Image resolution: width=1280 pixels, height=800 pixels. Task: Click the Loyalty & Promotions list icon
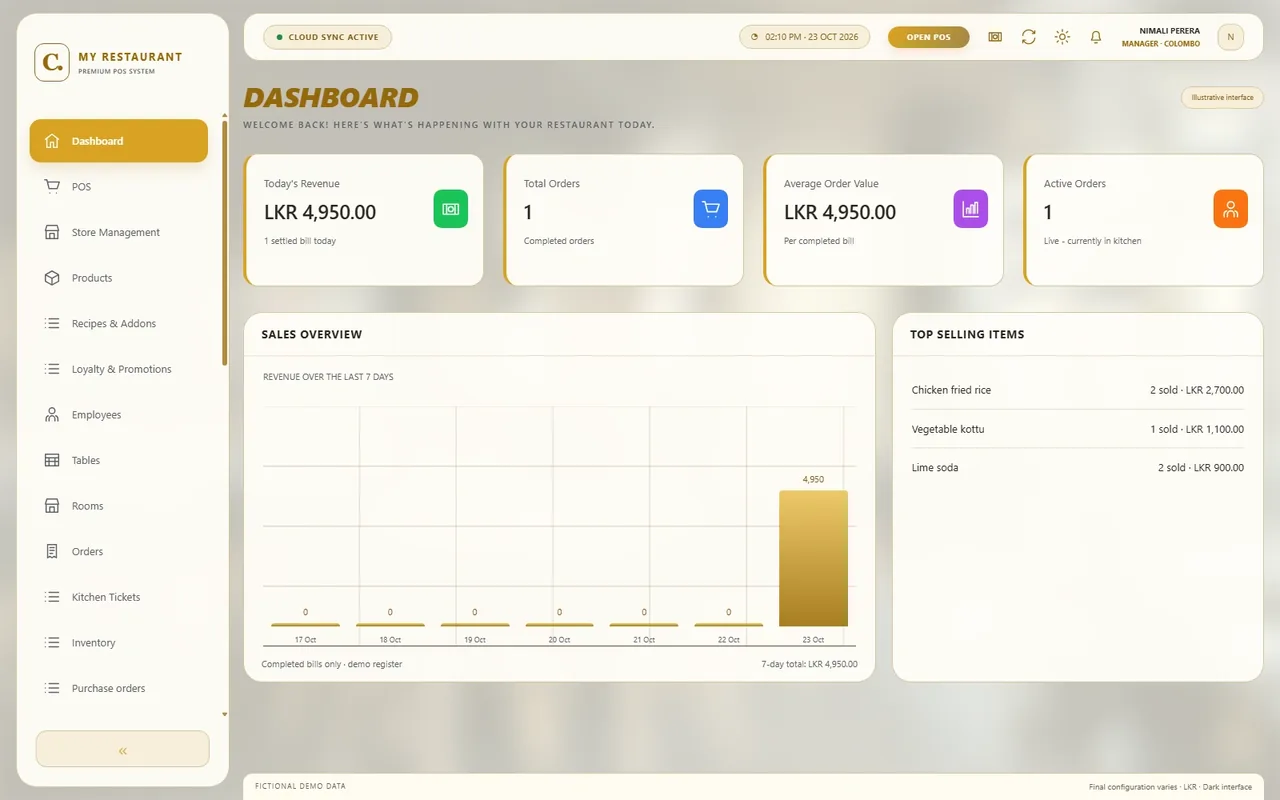52,369
